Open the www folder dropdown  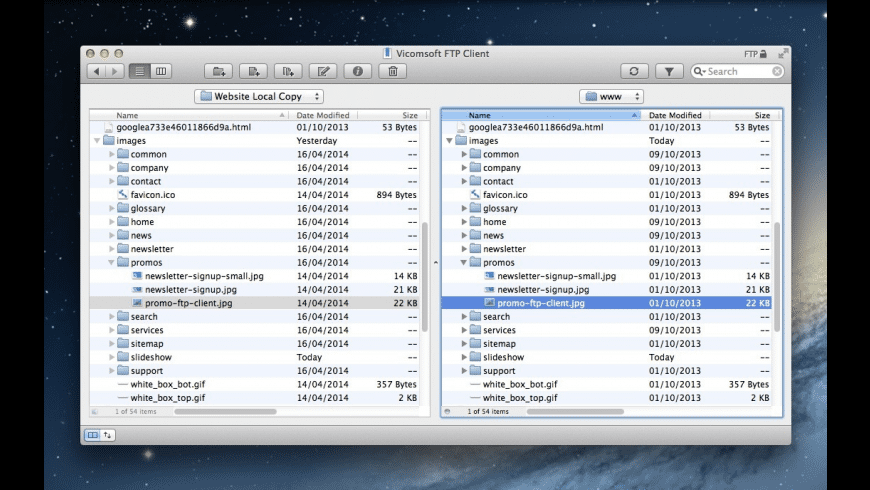[x=611, y=96]
